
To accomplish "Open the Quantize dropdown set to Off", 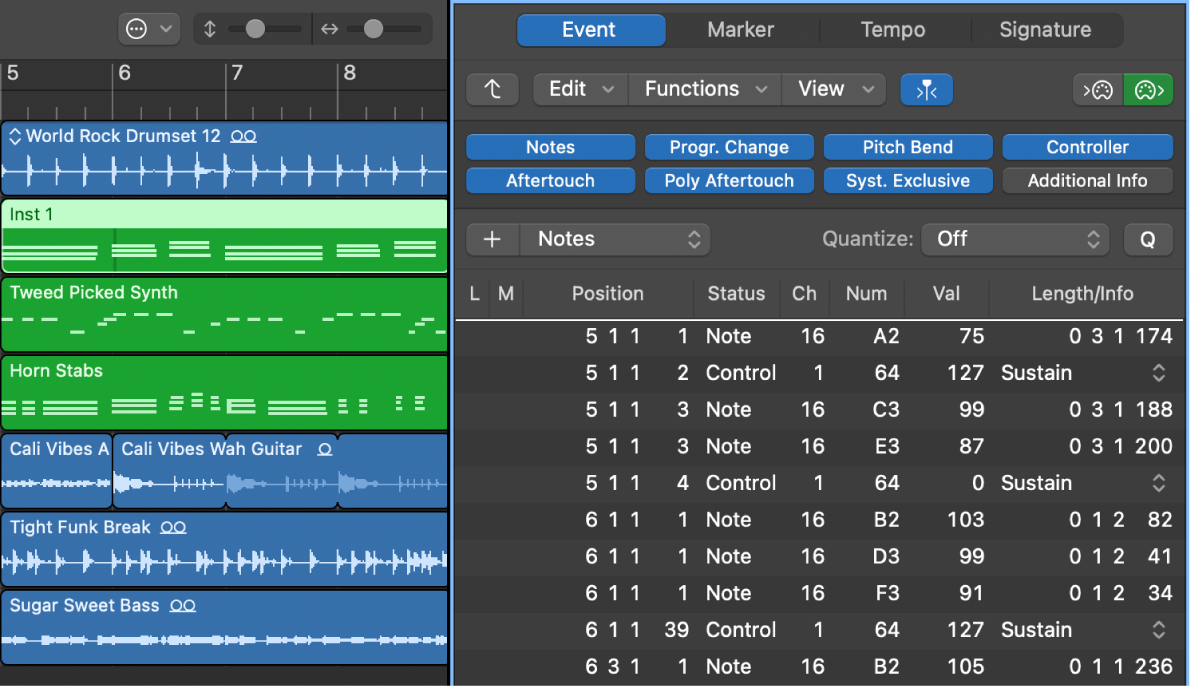I will (1015, 239).
